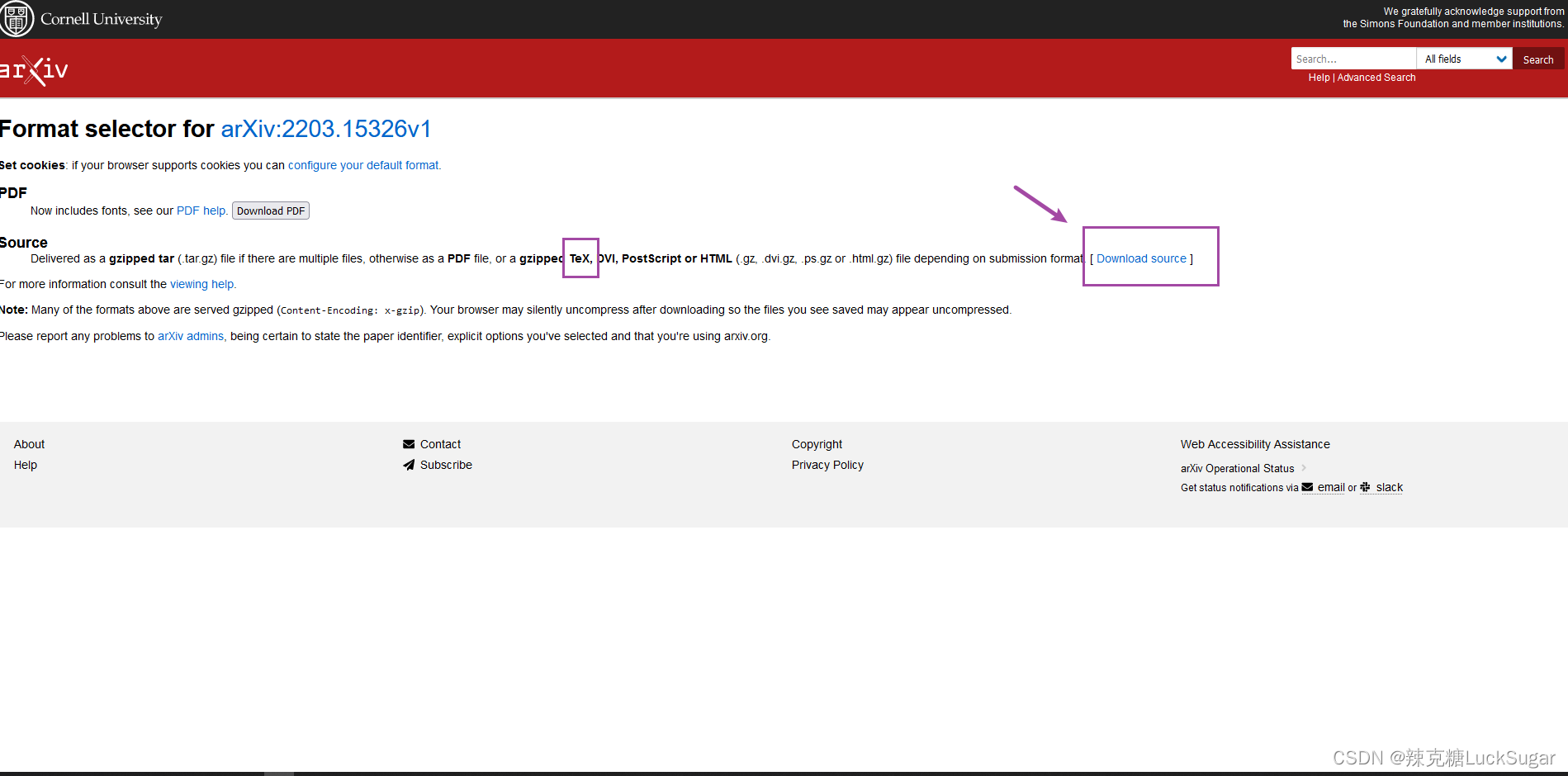Click the arXiv admins link
The image size is (1568, 776).
(x=191, y=336)
